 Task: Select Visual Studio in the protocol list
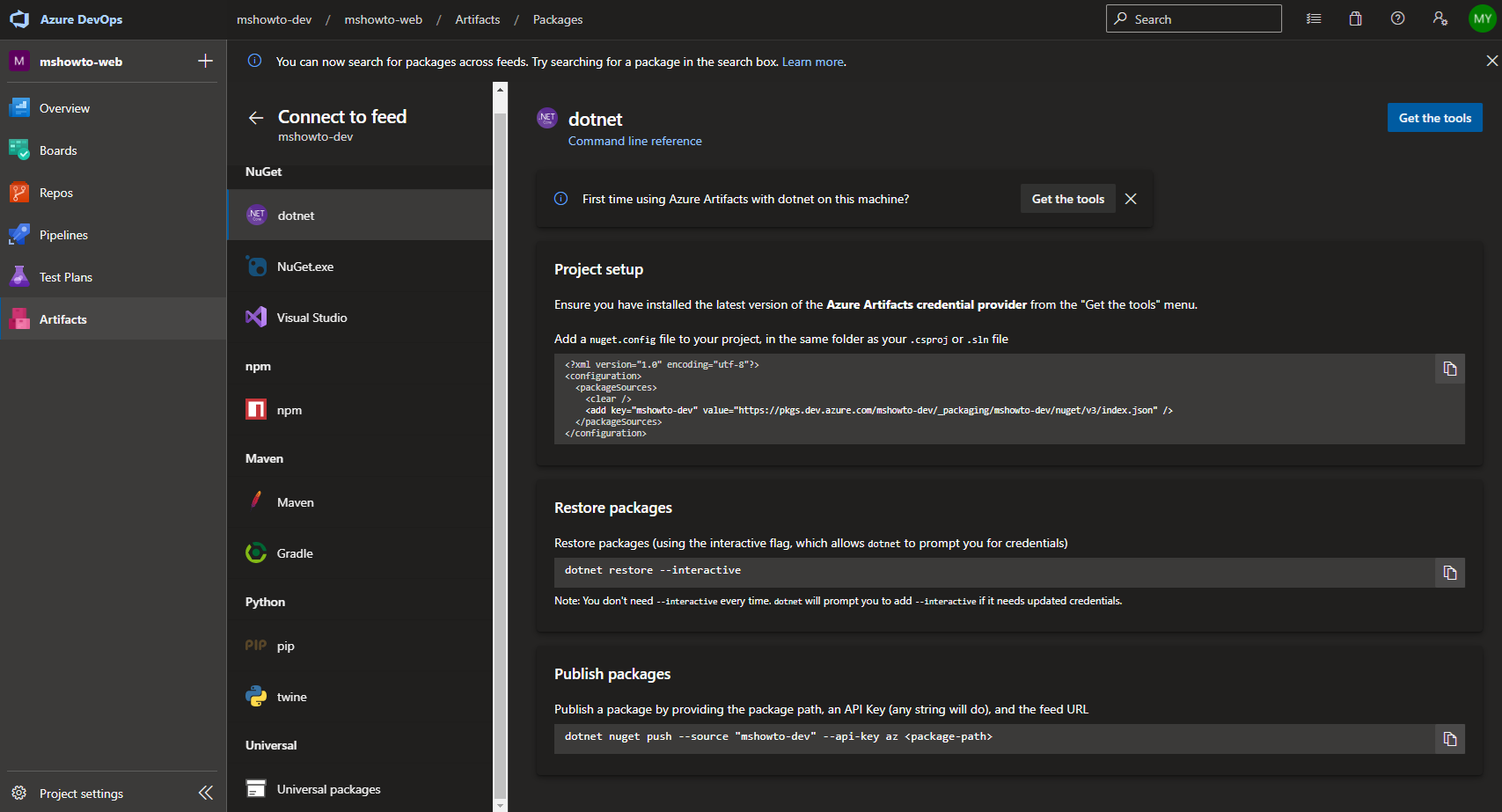point(360,318)
